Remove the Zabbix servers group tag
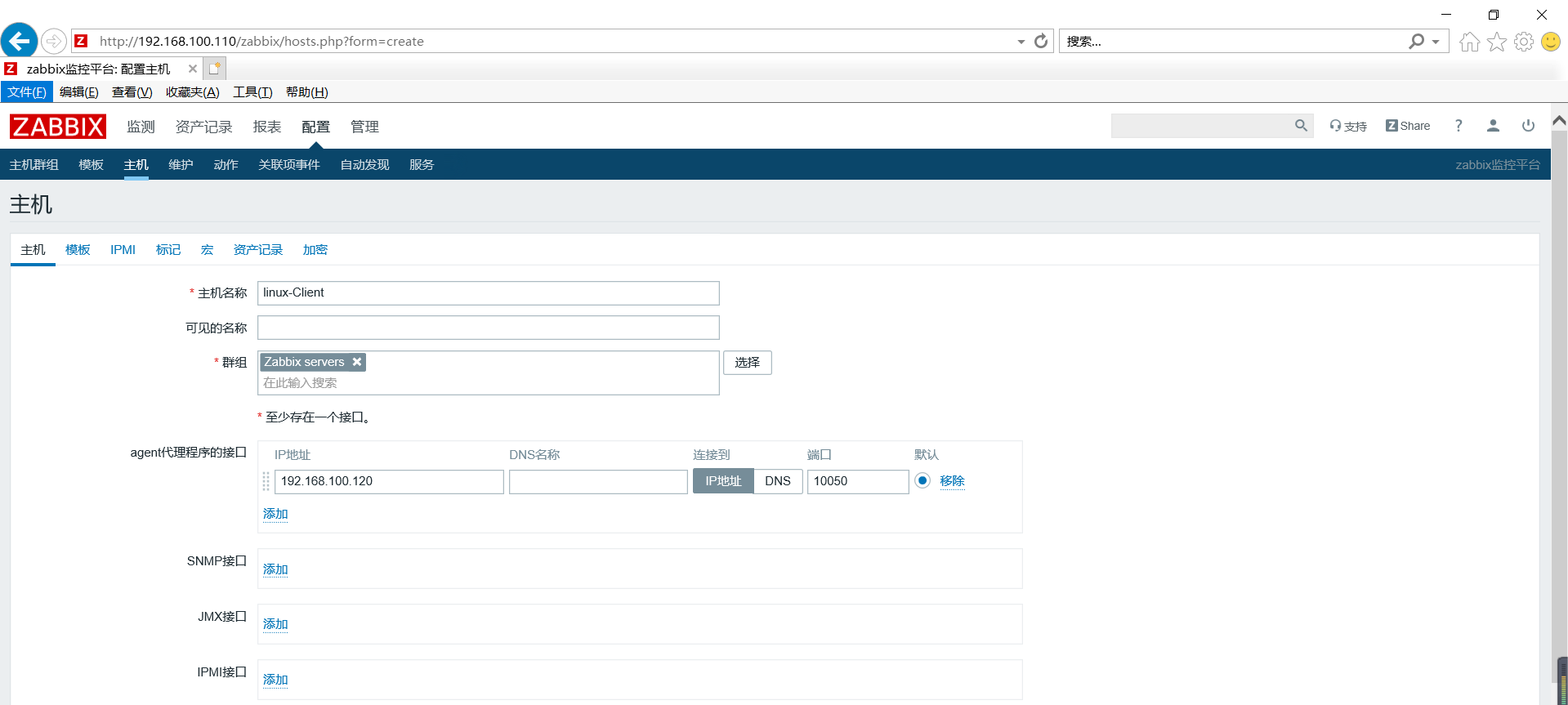The image size is (1568, 705). [x=357, y=362]
